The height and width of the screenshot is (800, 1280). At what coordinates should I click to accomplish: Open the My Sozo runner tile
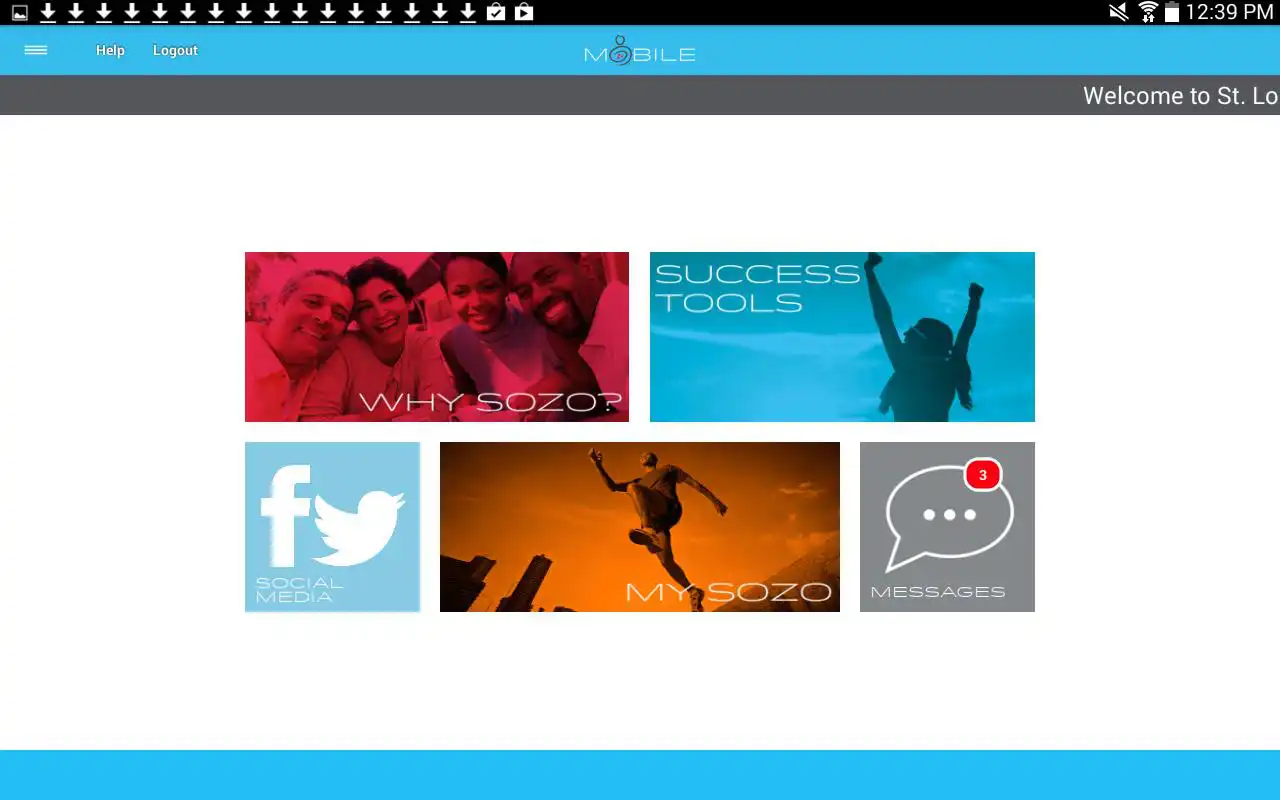[639, 527]
